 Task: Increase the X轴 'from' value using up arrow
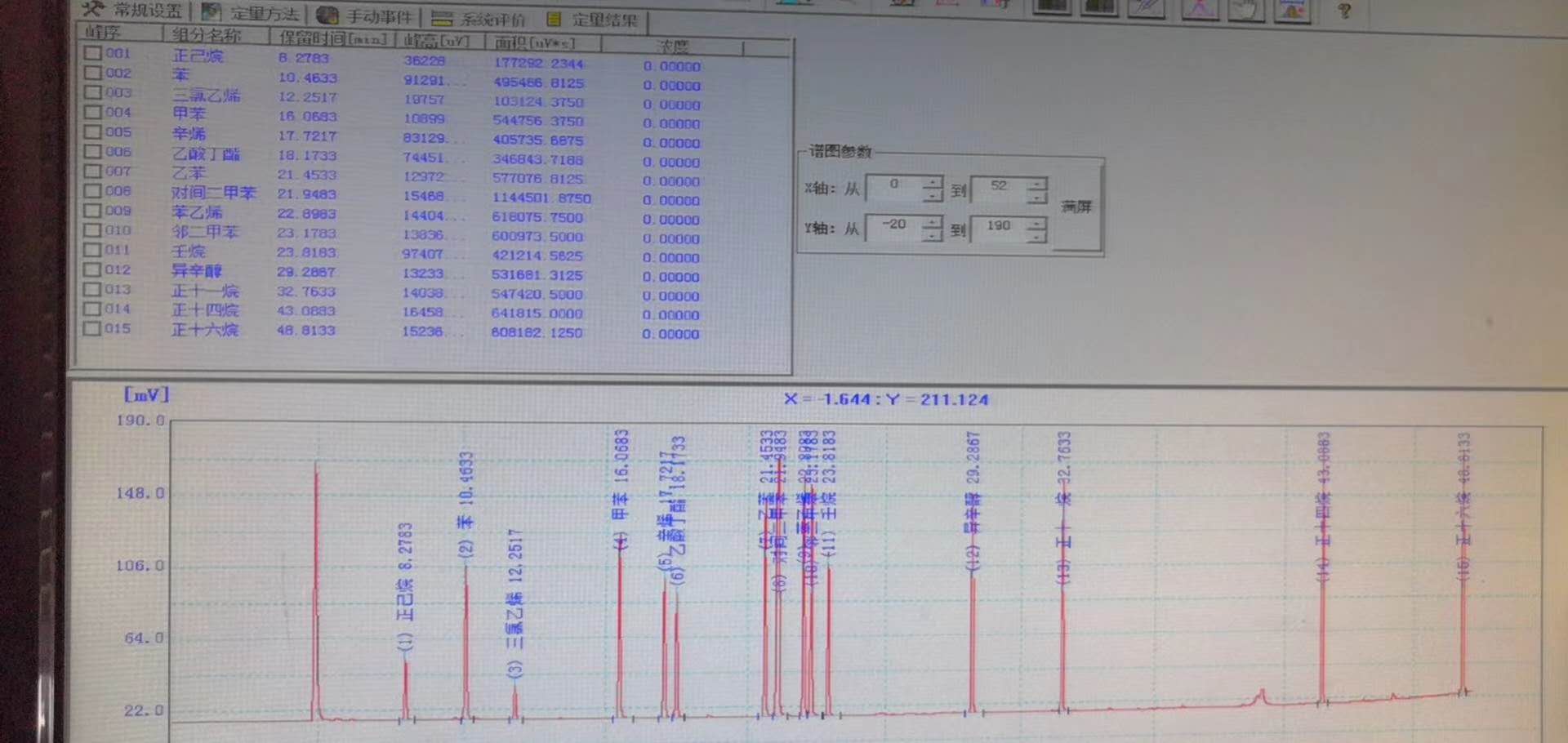point(933,181)
